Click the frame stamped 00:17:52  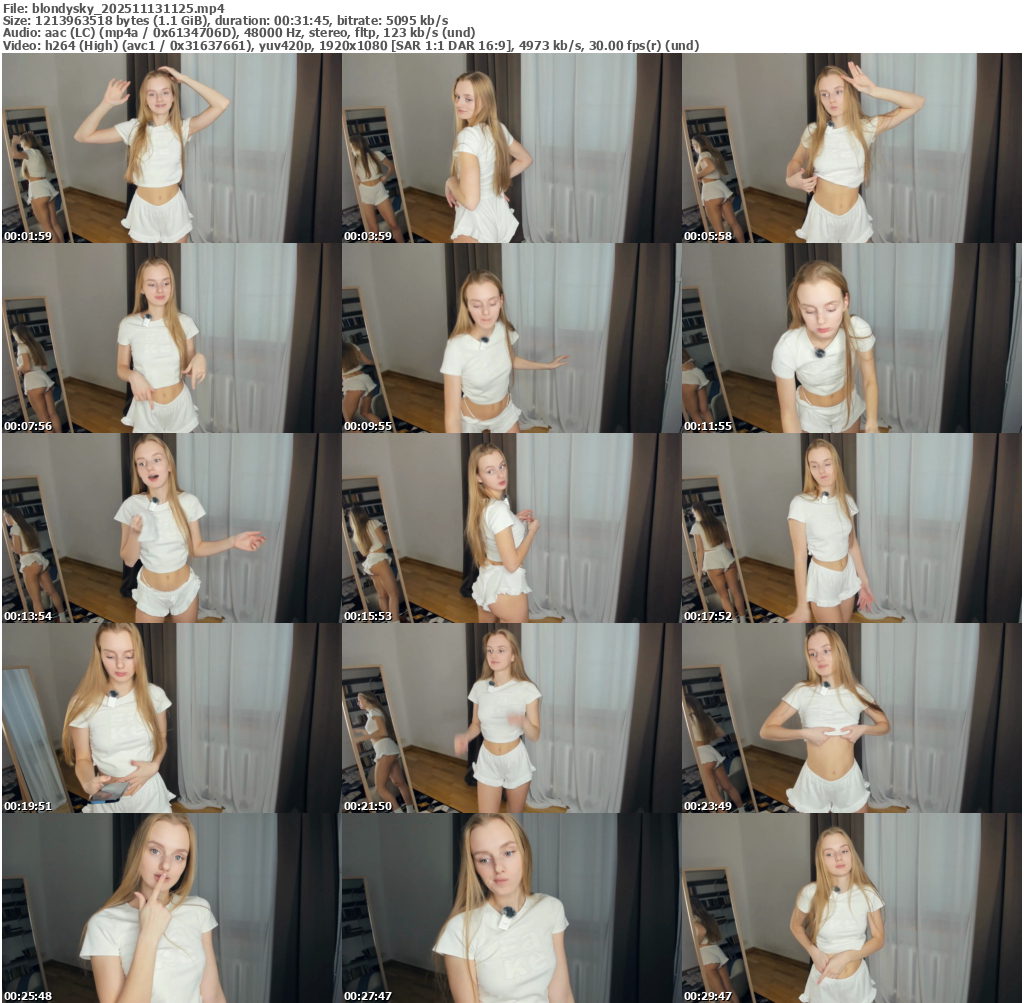pos(852,528)
